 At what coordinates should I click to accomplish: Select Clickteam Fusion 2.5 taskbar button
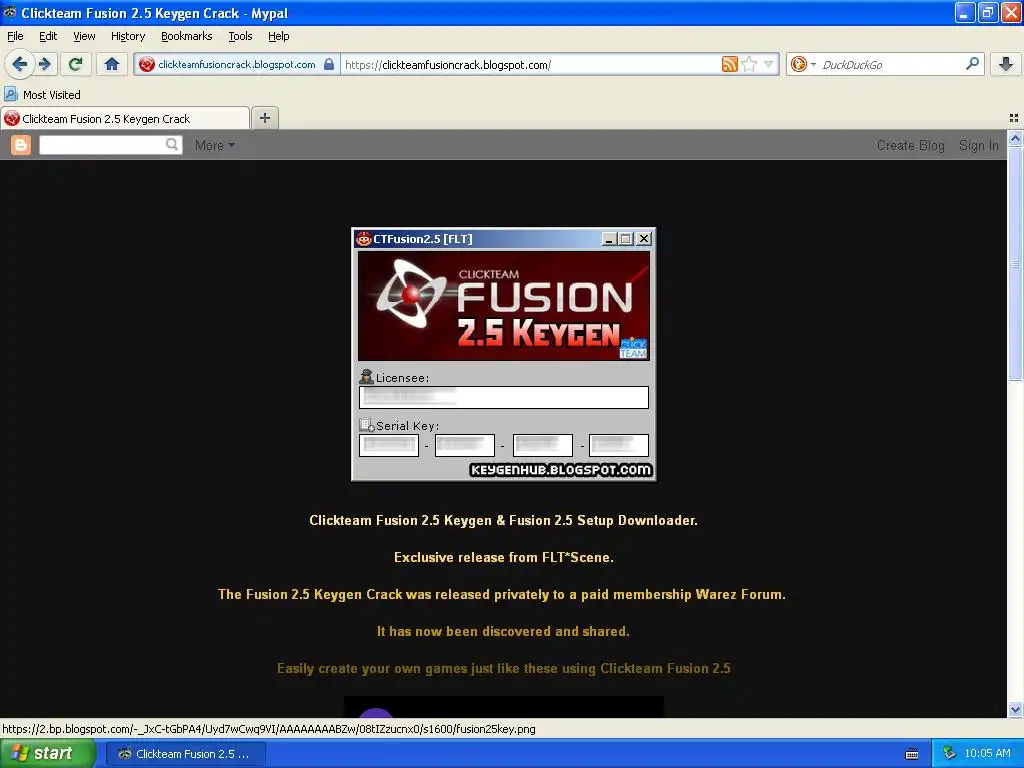click(185, 754)
